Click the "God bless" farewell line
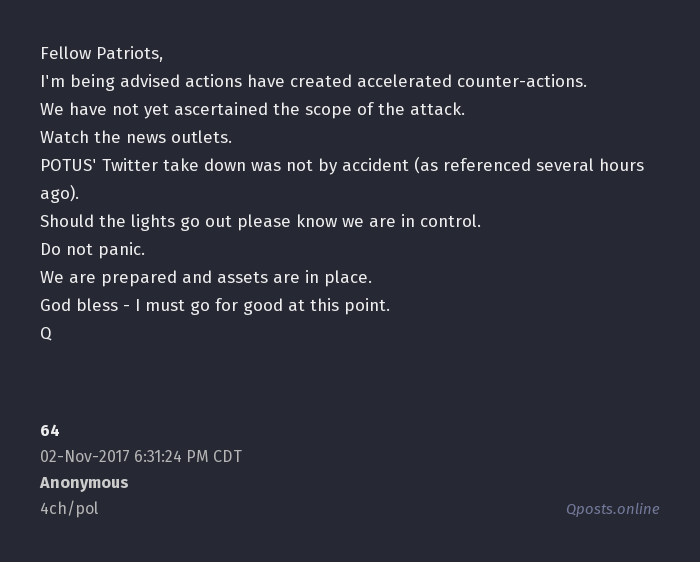The image size is (700, 562). pos(215,305)
